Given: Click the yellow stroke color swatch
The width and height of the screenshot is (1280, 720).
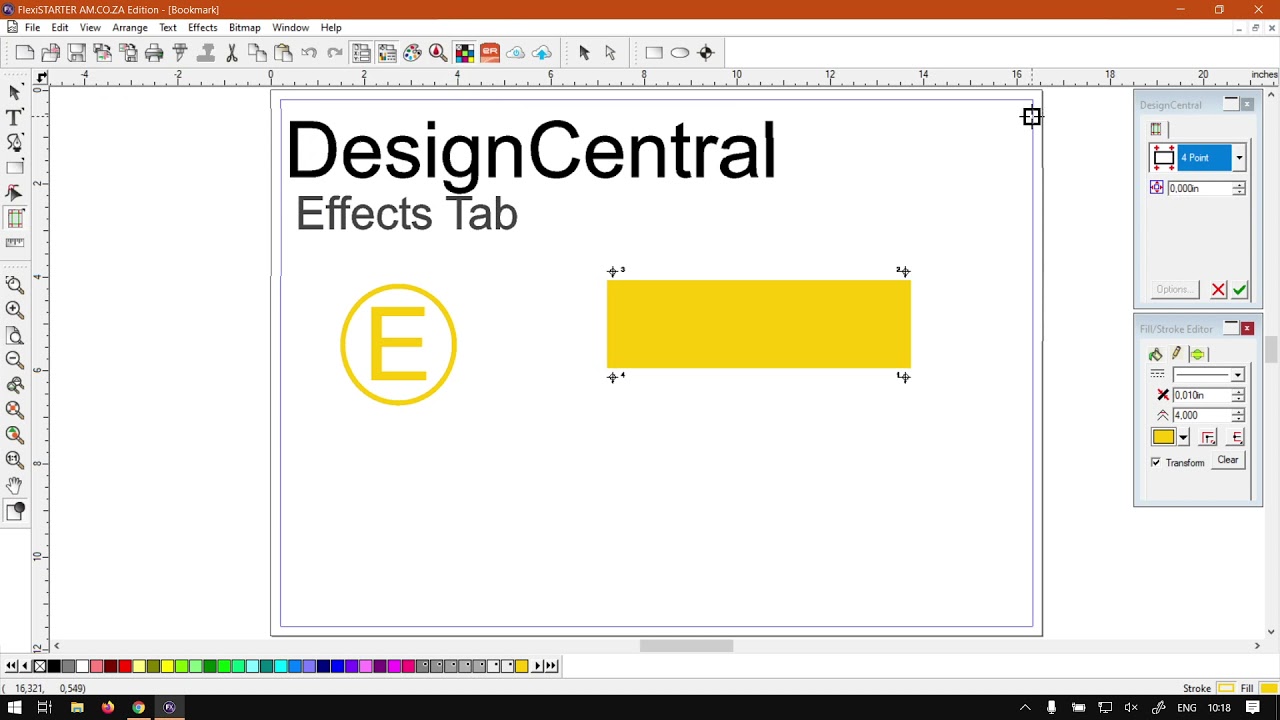Looking at the screenshot, I should [x=1163, y=437].
